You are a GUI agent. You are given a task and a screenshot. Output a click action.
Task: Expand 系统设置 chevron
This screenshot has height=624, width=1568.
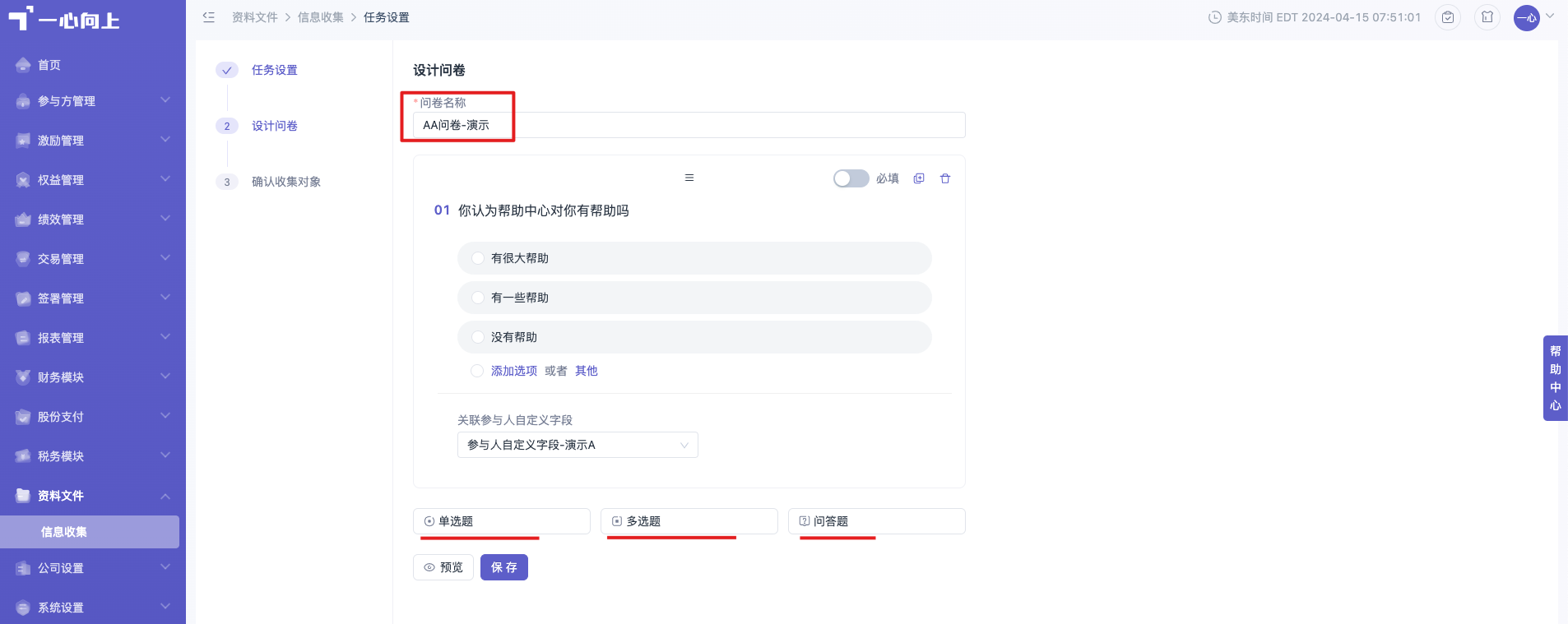click(165, 607)
